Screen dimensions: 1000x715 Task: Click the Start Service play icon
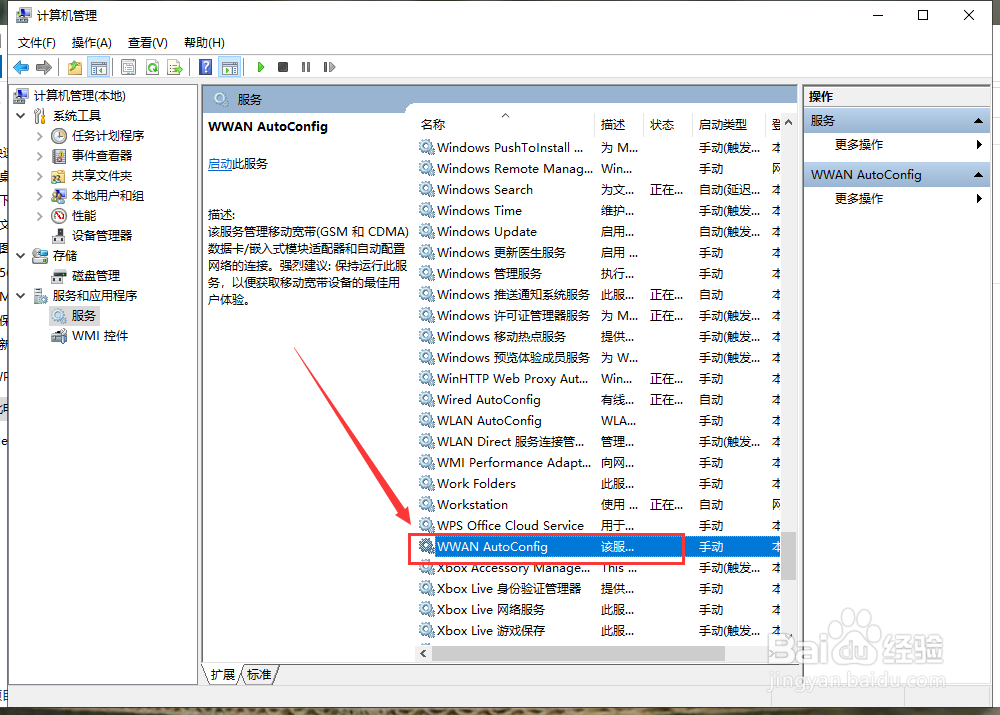(260, 67)
